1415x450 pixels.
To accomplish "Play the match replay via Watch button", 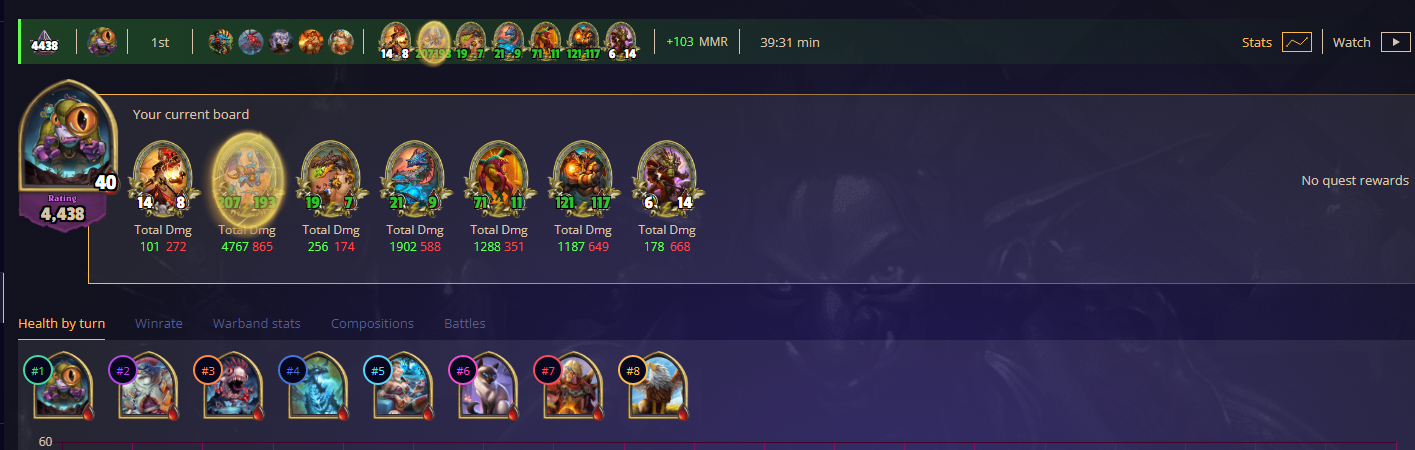I will (1394, 43).
